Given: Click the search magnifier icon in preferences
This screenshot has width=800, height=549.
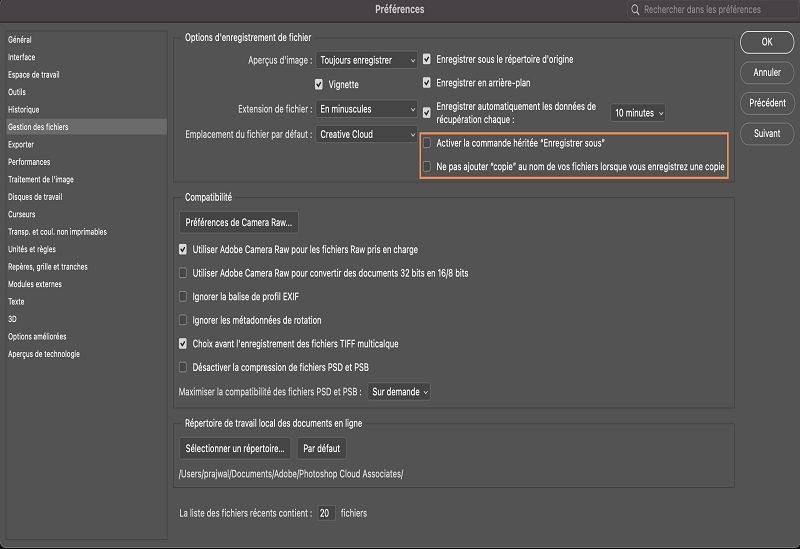Looking at the screenshot, I should pos(635,10).
